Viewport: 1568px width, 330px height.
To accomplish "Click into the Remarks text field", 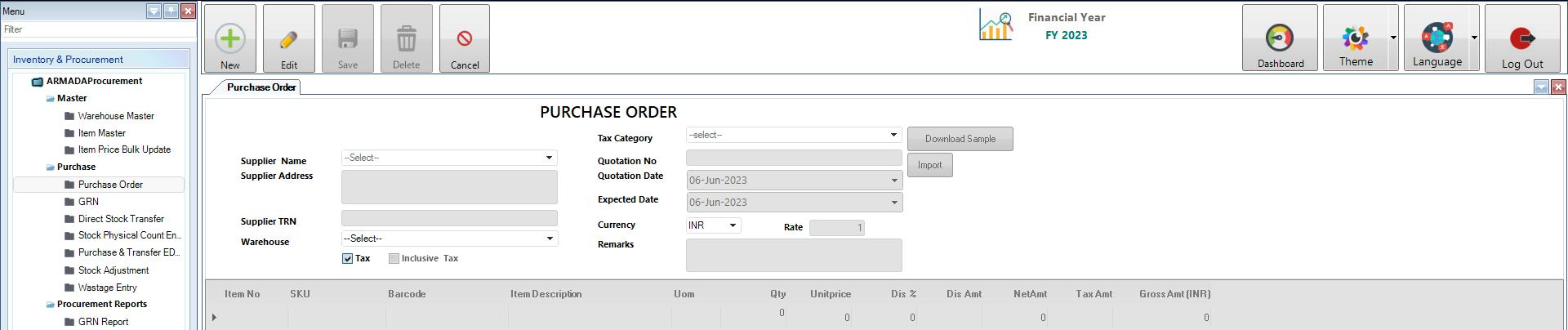I will (793, 255).
